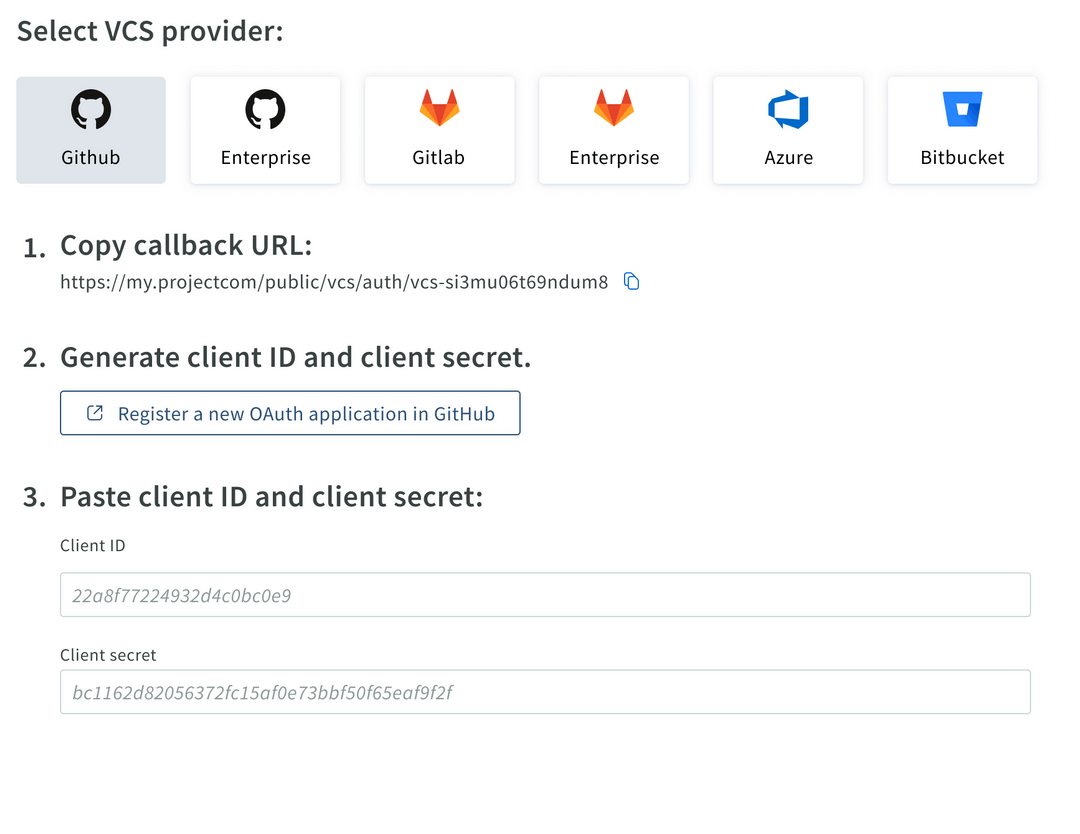The image size is (1080, 834).
Task: Select the Bitbucket provider tile
Action: [x=961, y=130]
